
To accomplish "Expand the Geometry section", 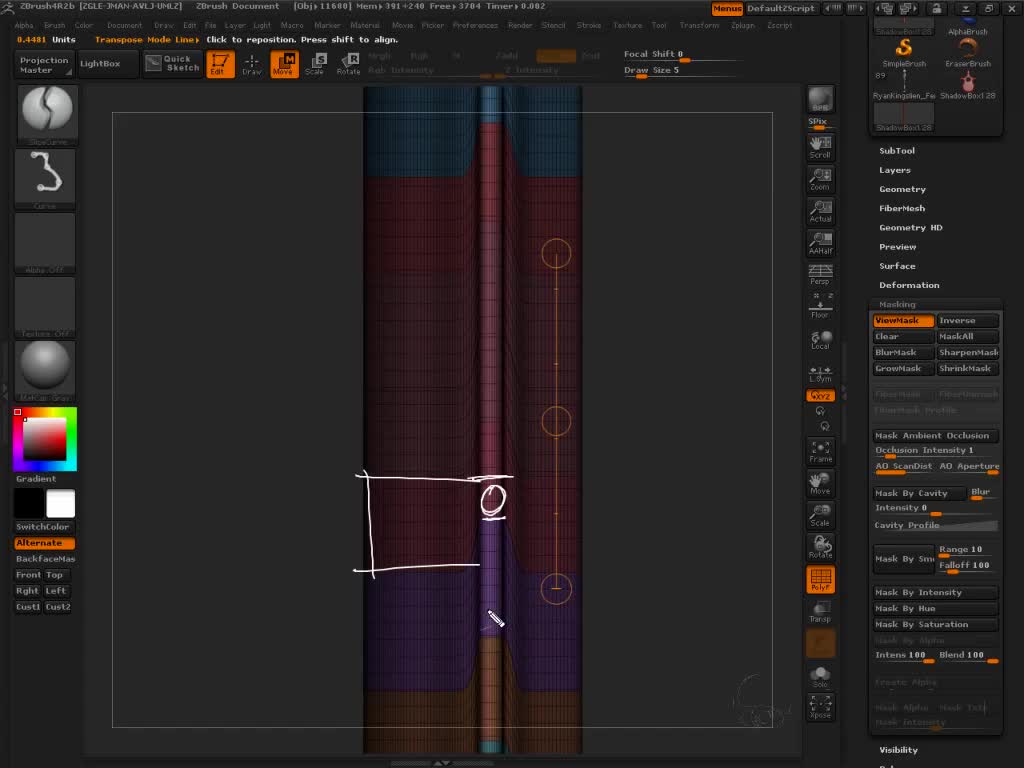I will [902, 189].
